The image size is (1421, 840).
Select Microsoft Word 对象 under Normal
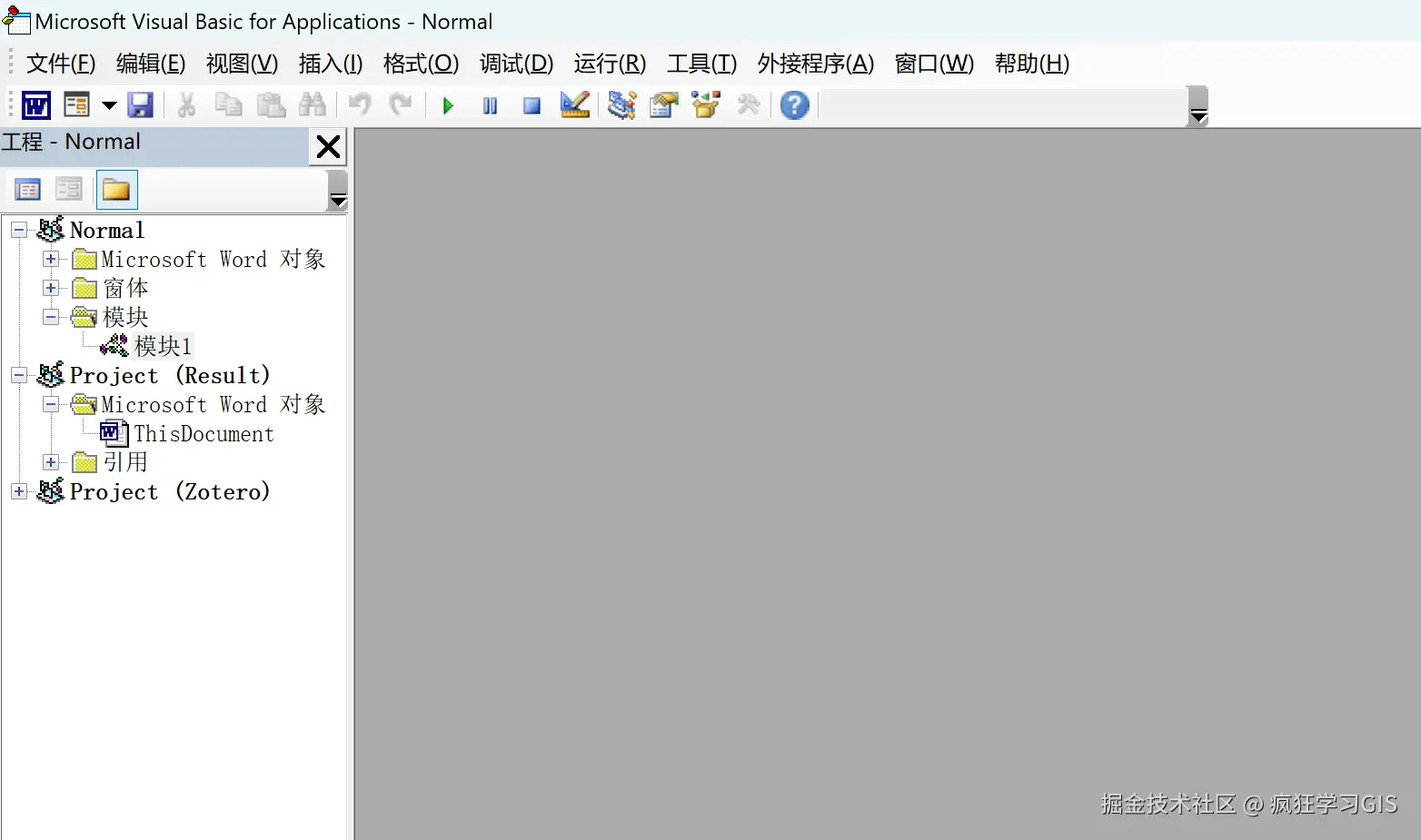(x=214, y=260)
